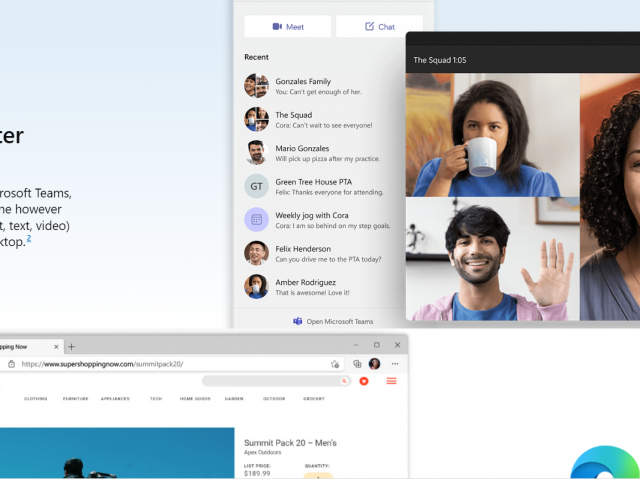
Task: Open the red hamburger menu on shopping site
Action: point(391,381)
